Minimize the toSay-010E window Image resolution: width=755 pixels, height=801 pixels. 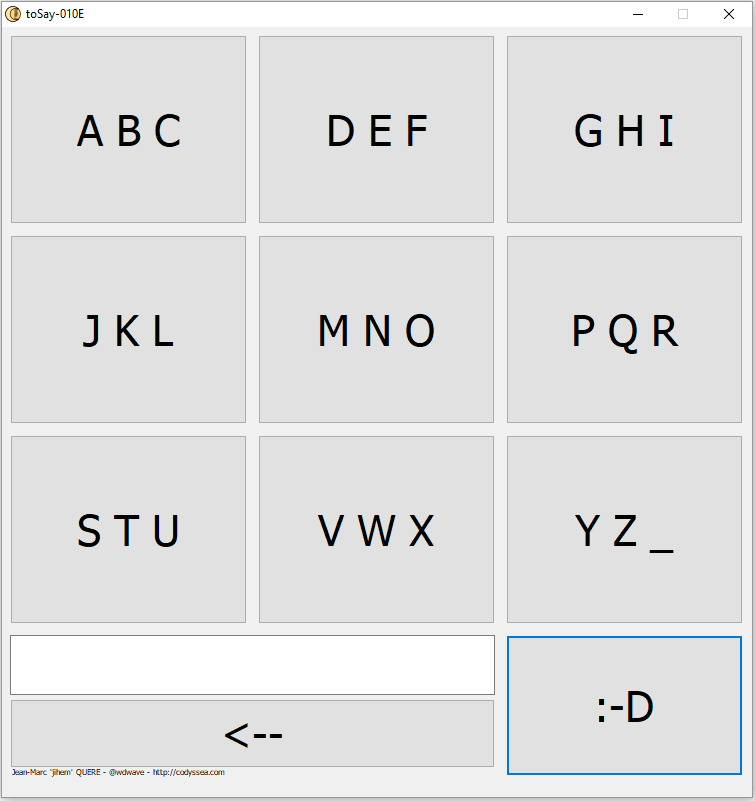638,14
